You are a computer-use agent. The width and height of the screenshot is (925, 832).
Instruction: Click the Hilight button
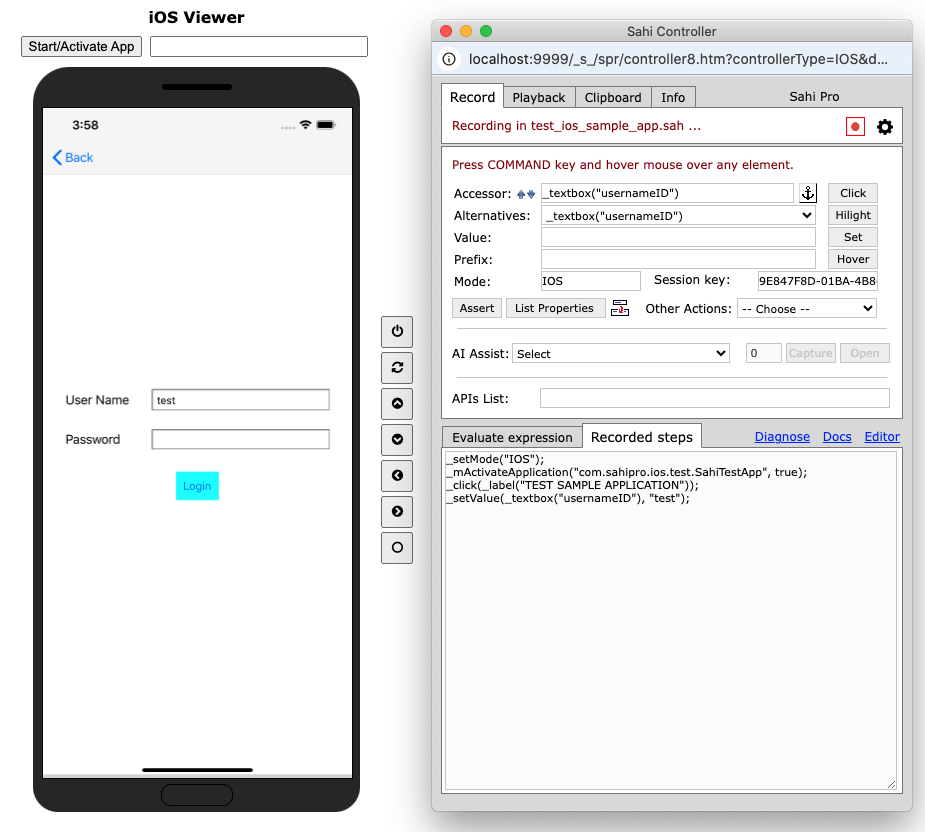[853, 215]
